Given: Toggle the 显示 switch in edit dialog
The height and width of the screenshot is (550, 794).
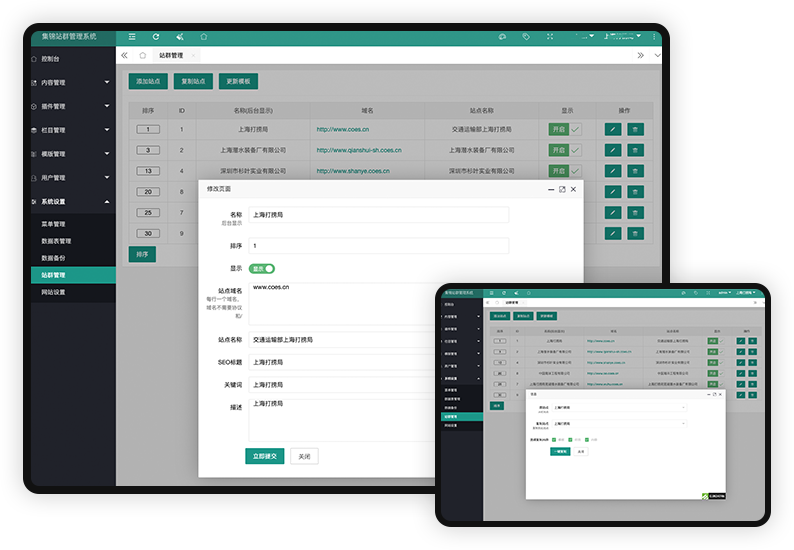Looking at the screenshot, I should 262,268.
